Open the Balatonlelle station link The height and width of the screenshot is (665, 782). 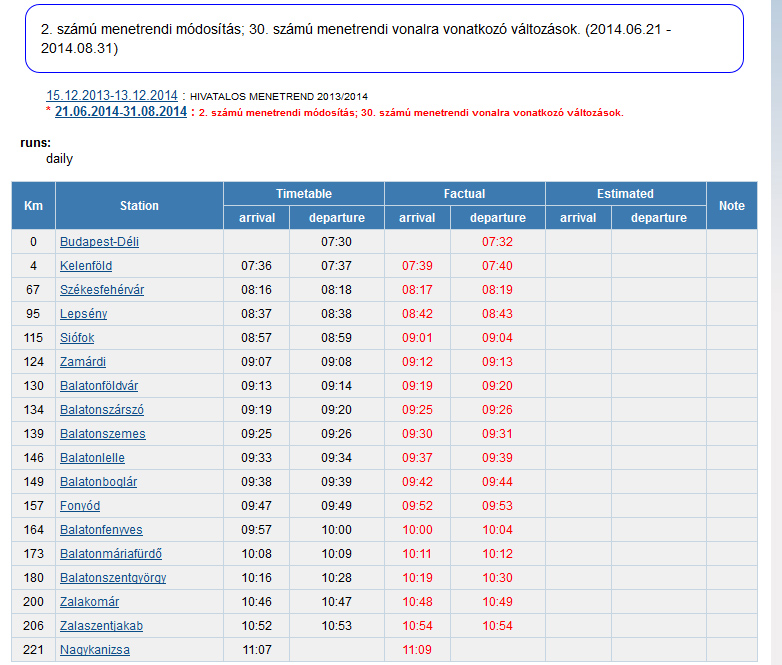tap(92, 457)
